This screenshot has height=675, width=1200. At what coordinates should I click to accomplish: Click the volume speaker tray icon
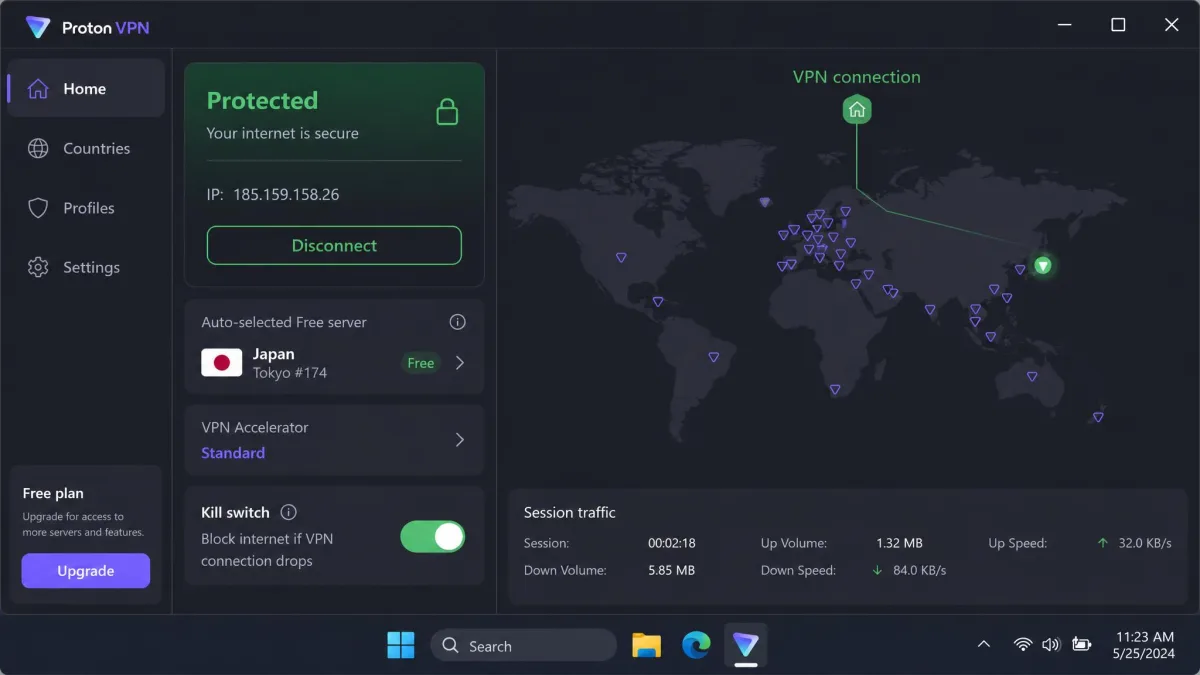(x=1051, y=645)
